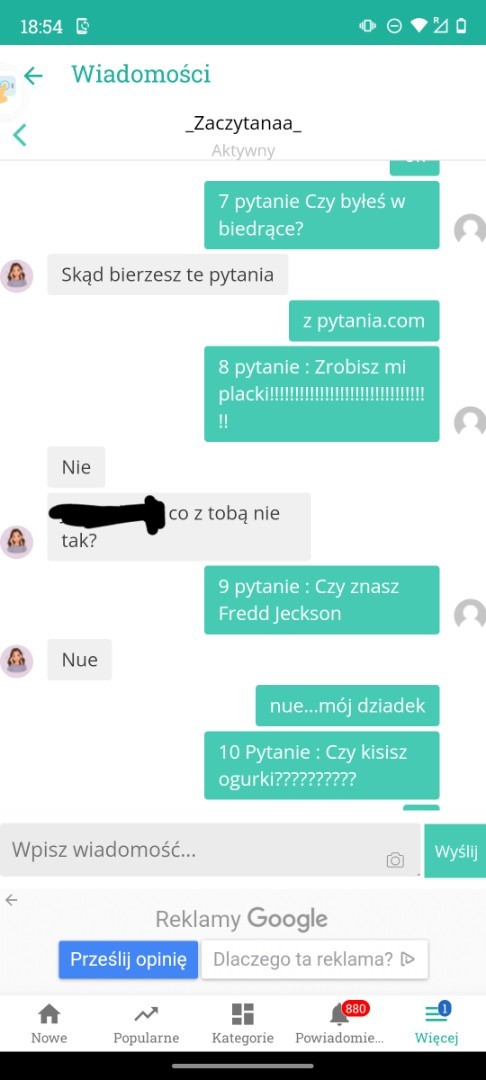
Task: Tap the floating app icon at top left edge
Action: pos(8,90)
